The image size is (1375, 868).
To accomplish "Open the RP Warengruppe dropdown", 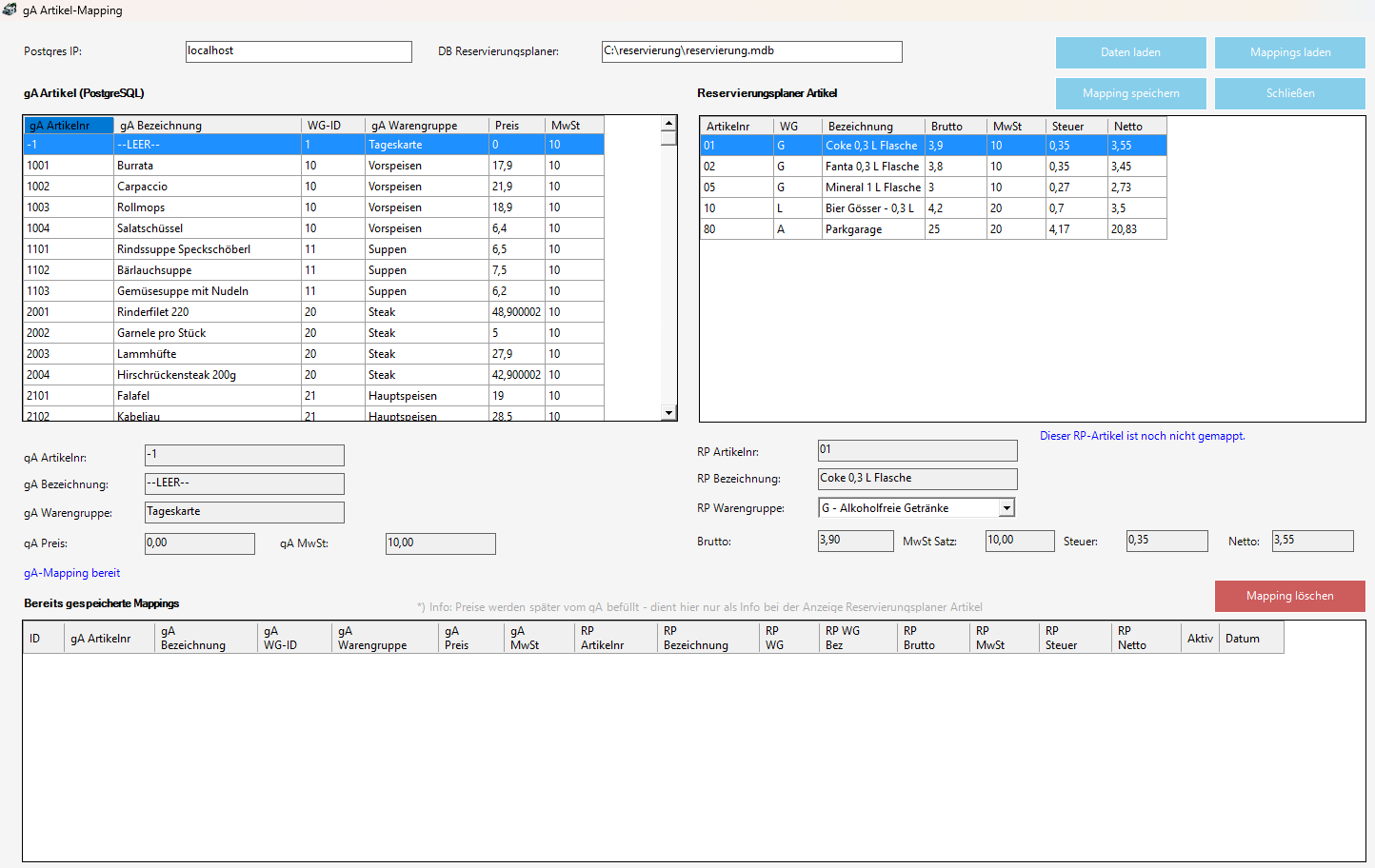I will [x=1006, y=508].
